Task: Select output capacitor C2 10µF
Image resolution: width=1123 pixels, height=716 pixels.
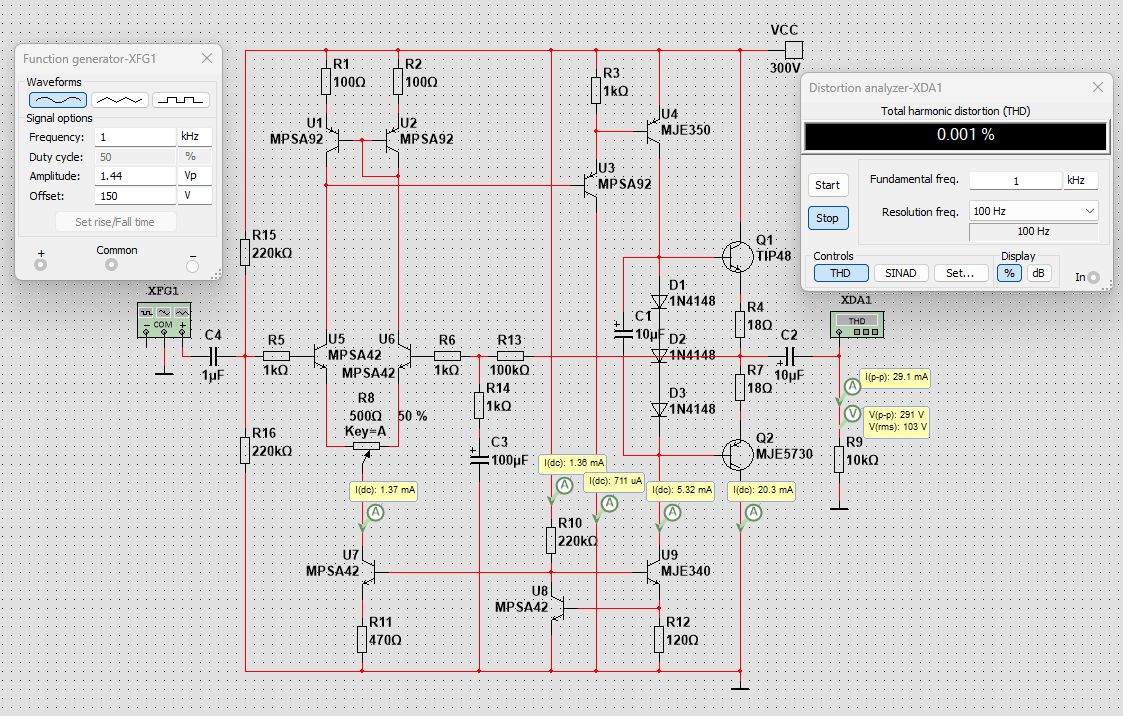Action: pyautogui.click(x=790, y=356)
